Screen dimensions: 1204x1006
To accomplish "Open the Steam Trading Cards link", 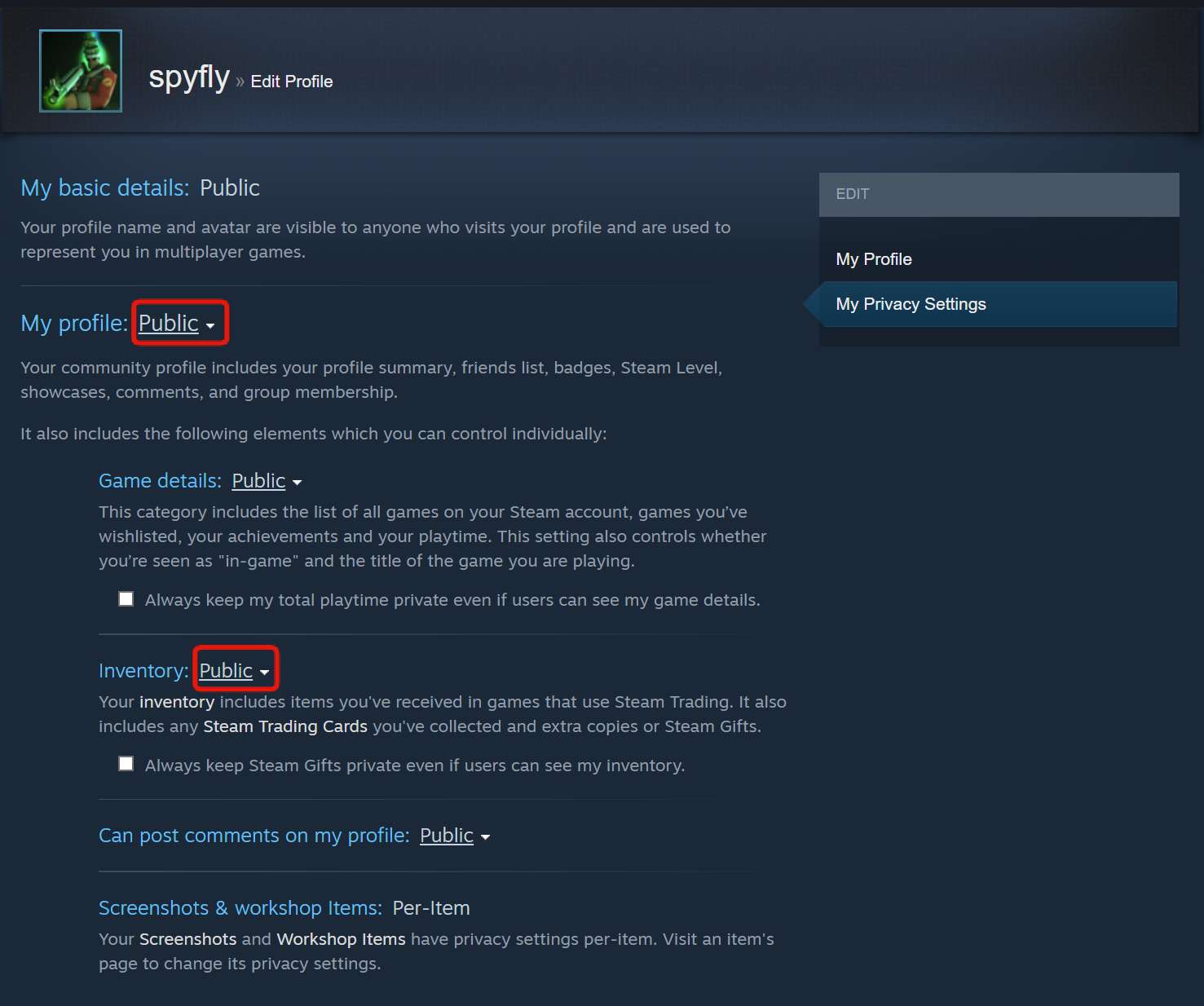I will pyautogui.click(x=285, y=726).
